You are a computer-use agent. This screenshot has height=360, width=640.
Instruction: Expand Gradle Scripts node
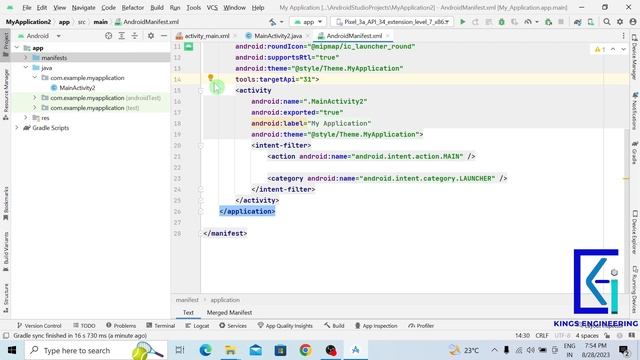click(17, 128)
